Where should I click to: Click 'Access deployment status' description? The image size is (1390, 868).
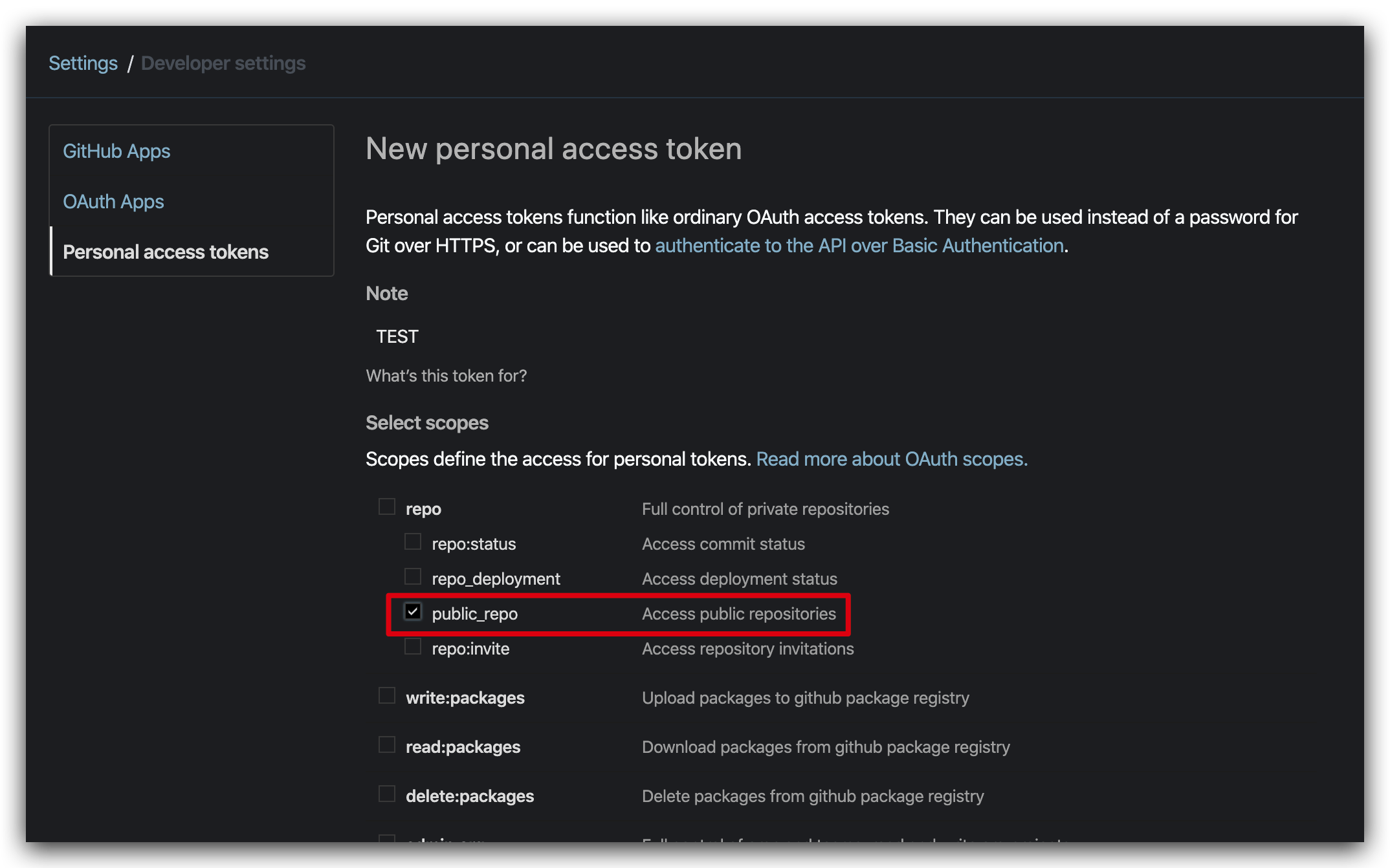coord(740,579)
